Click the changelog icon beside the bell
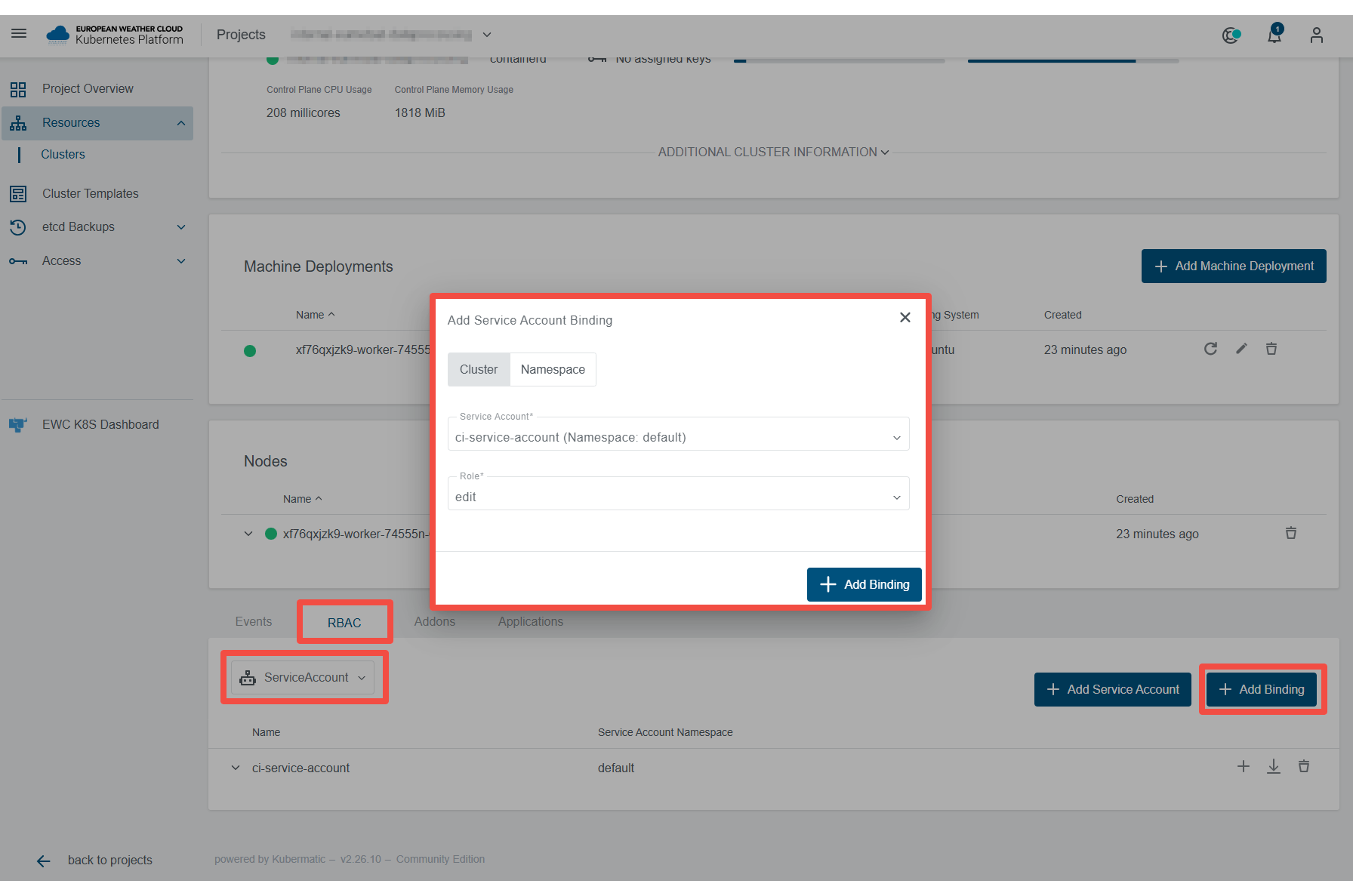The image size is (1353, 896). (x=1231, y=35)
